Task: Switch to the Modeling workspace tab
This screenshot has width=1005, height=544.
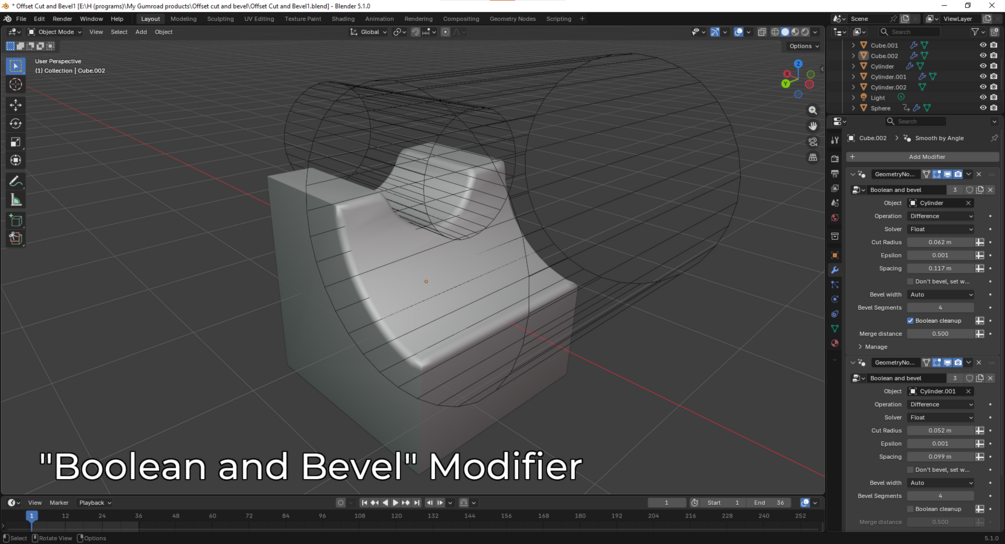Action: coord(183,19)
